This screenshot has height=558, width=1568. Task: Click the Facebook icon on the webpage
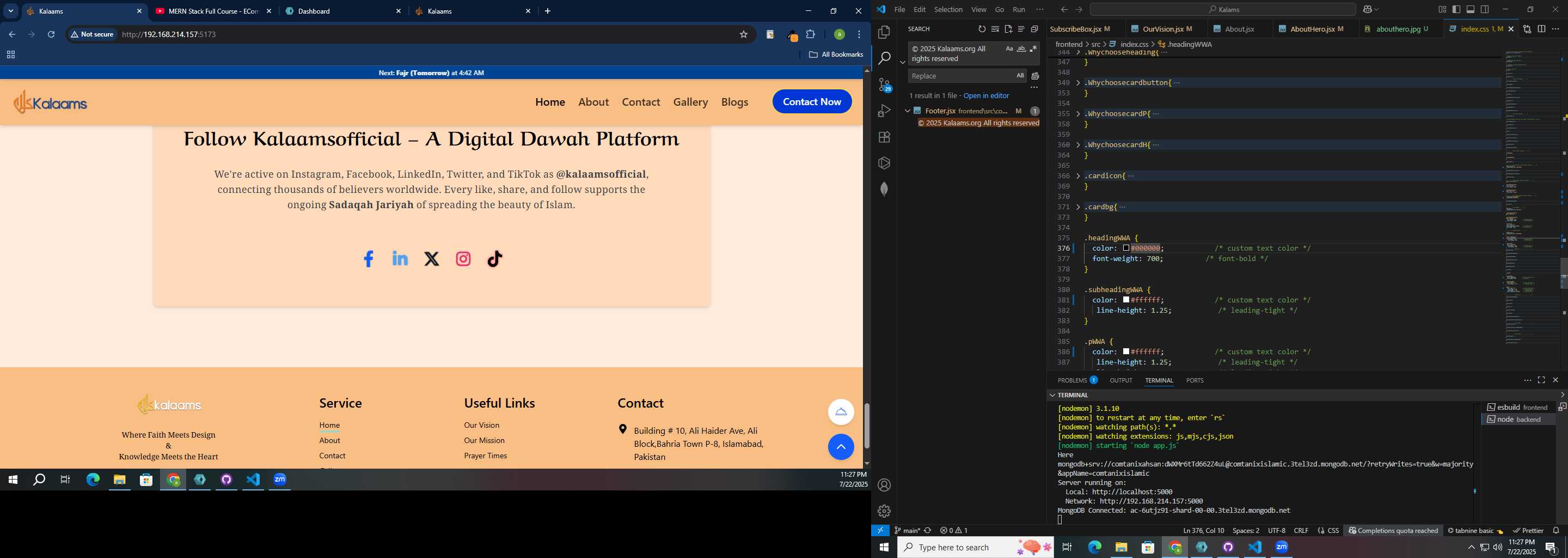pos(368,259)
